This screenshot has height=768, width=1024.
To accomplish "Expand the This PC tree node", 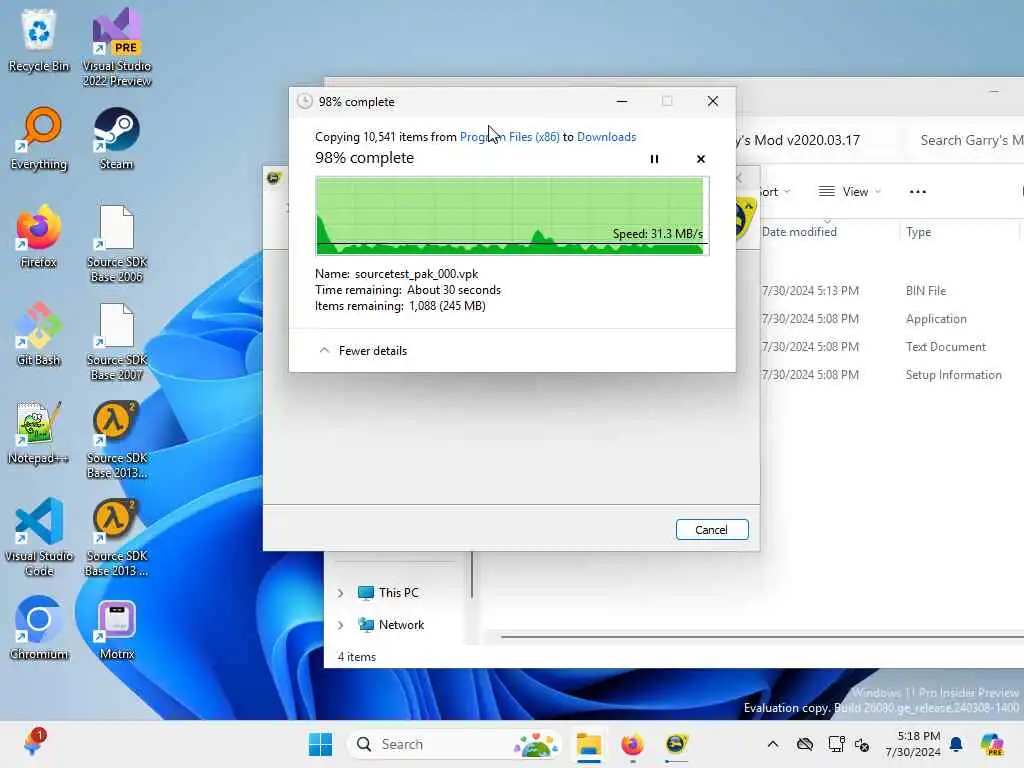I will (340, 593).
